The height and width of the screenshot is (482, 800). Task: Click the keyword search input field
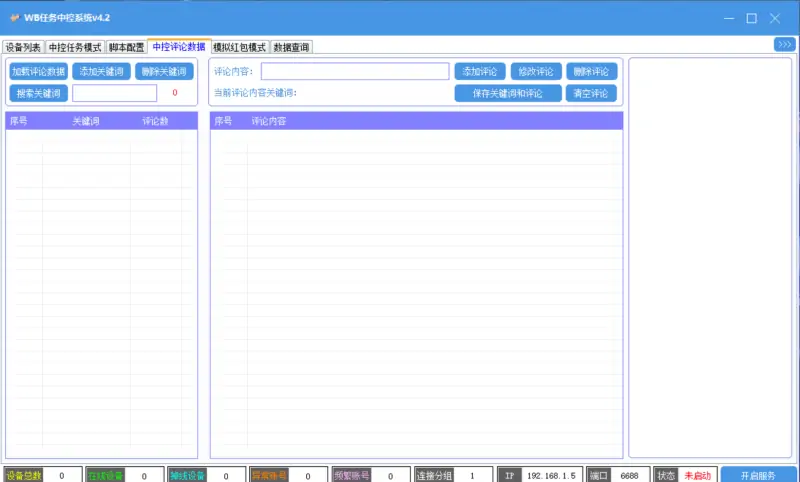(114, 93)
